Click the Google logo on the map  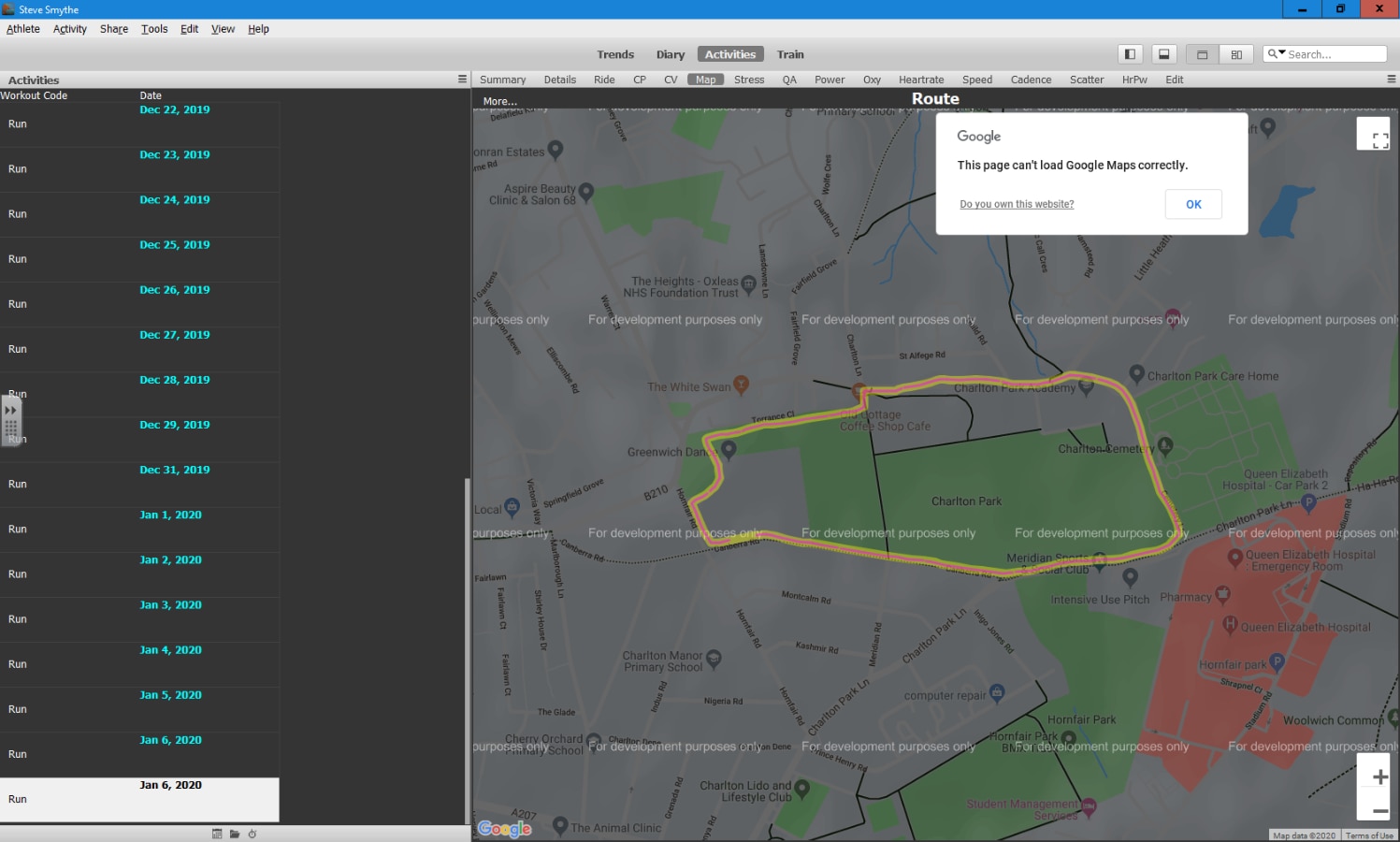pos(504,828)
